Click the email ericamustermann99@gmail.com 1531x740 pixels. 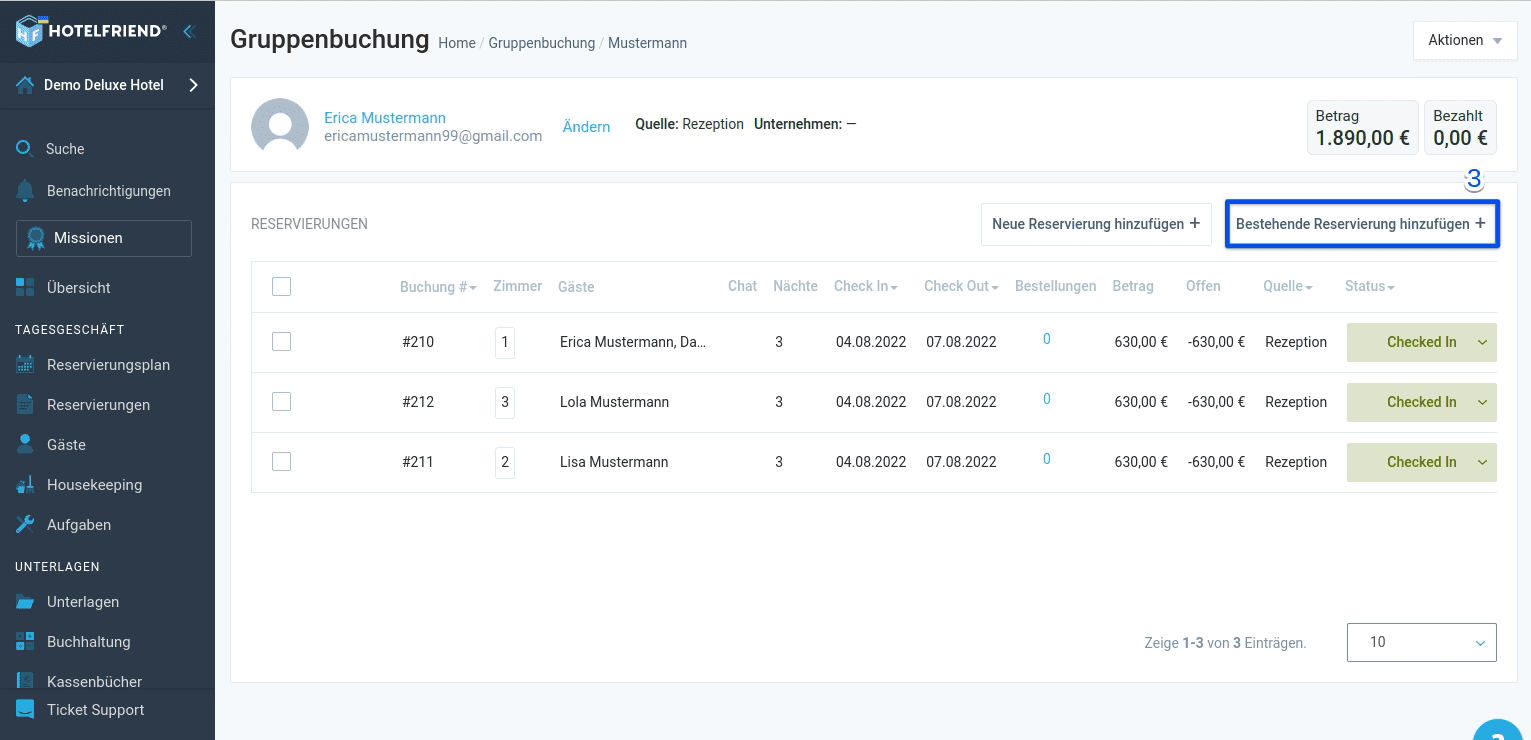coord(433,136)
